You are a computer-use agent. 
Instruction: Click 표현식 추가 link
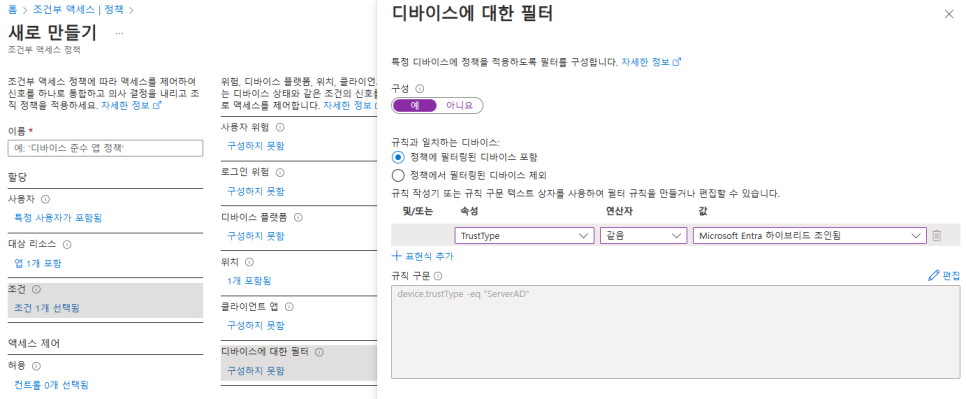pos(429,256)
